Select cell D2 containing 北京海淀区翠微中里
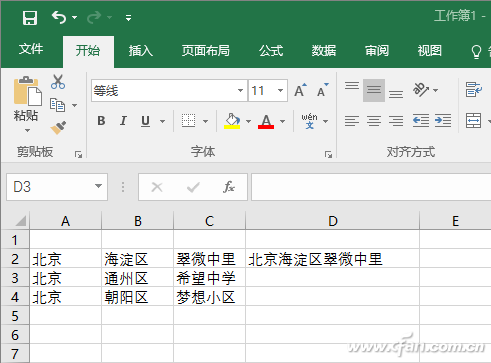 pyautogui.click(x=332, y=259)
